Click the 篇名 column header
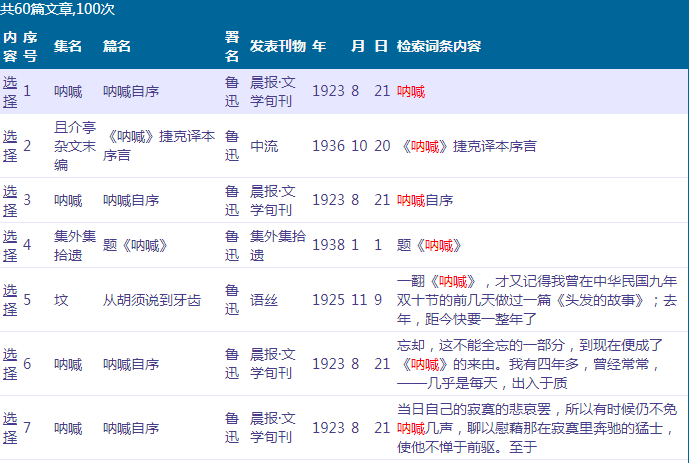Screen dimensions: 689x463 click(117, 47)
